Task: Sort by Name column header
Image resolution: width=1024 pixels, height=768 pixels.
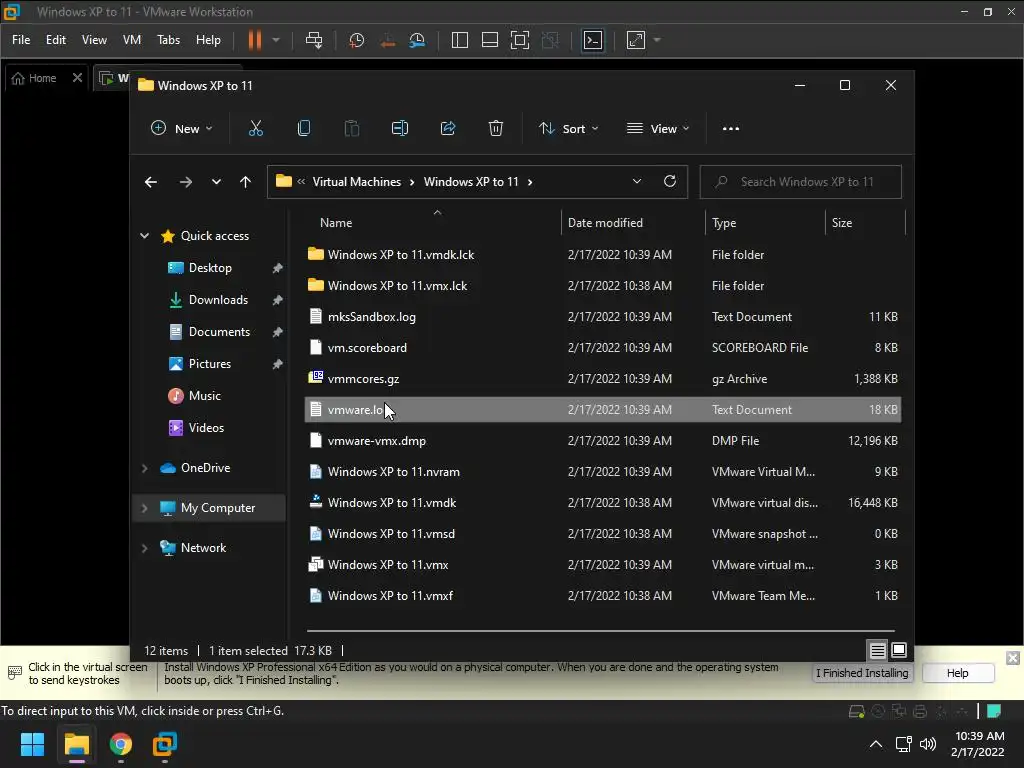Action: [x=433, y=223]
